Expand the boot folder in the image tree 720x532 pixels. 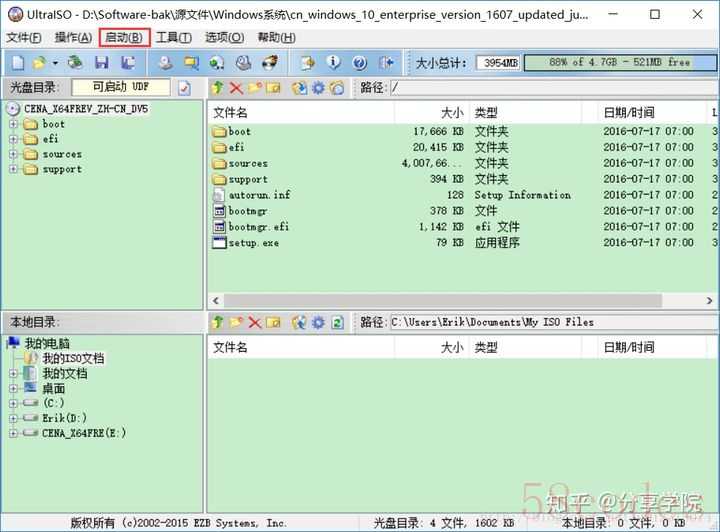click(13, 124)
